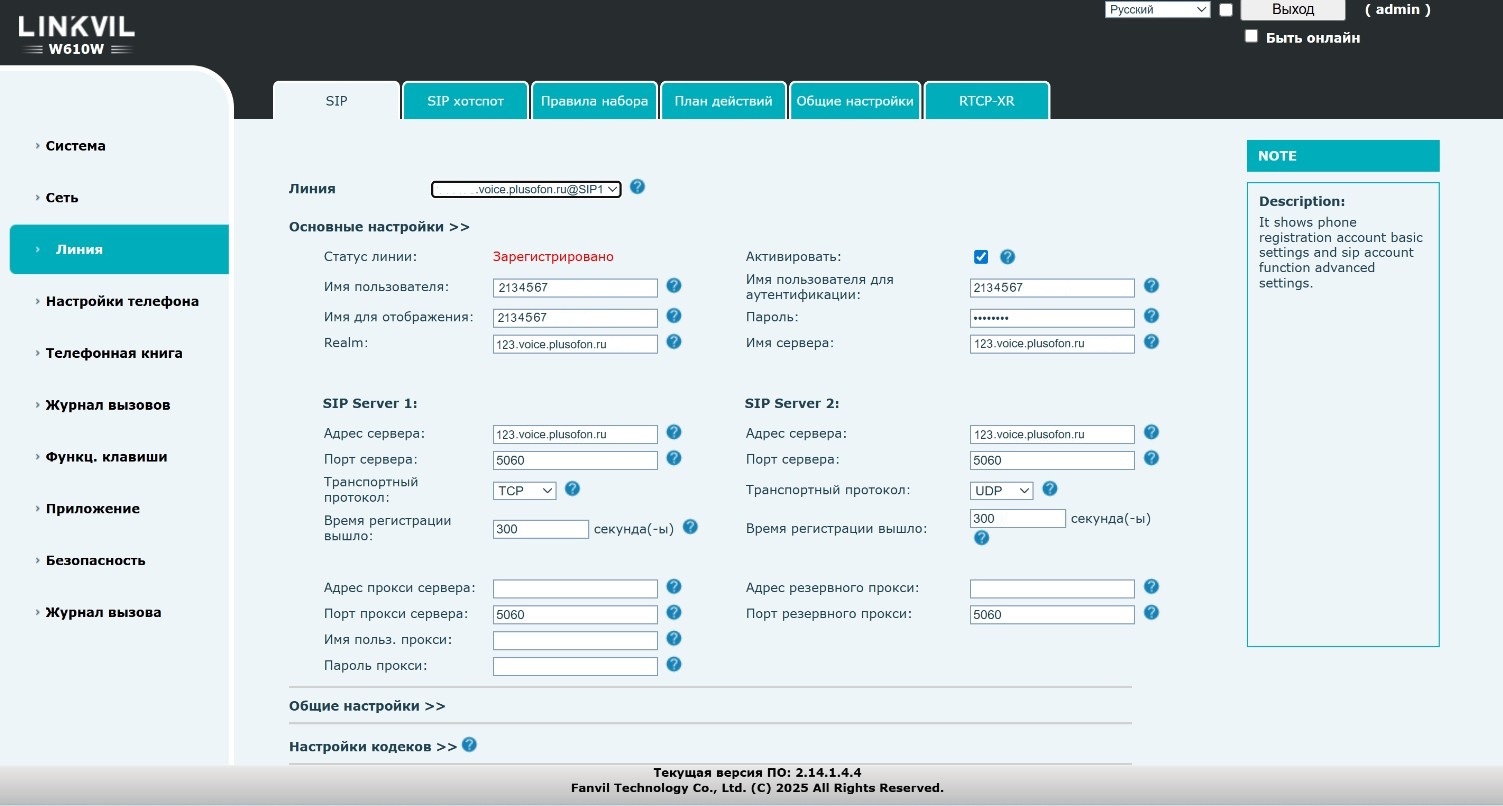Expand the Общие настройки section
Screen dimensions: 1503x806
367,706
